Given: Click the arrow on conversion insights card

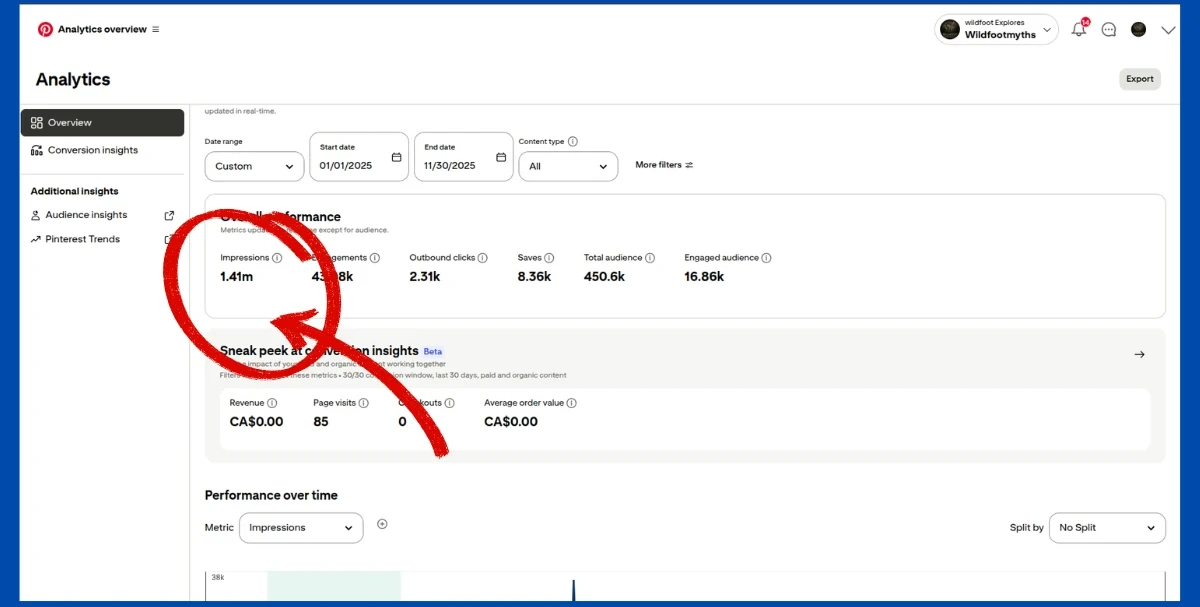Looking at the screenshot, I should (1139, 354).
